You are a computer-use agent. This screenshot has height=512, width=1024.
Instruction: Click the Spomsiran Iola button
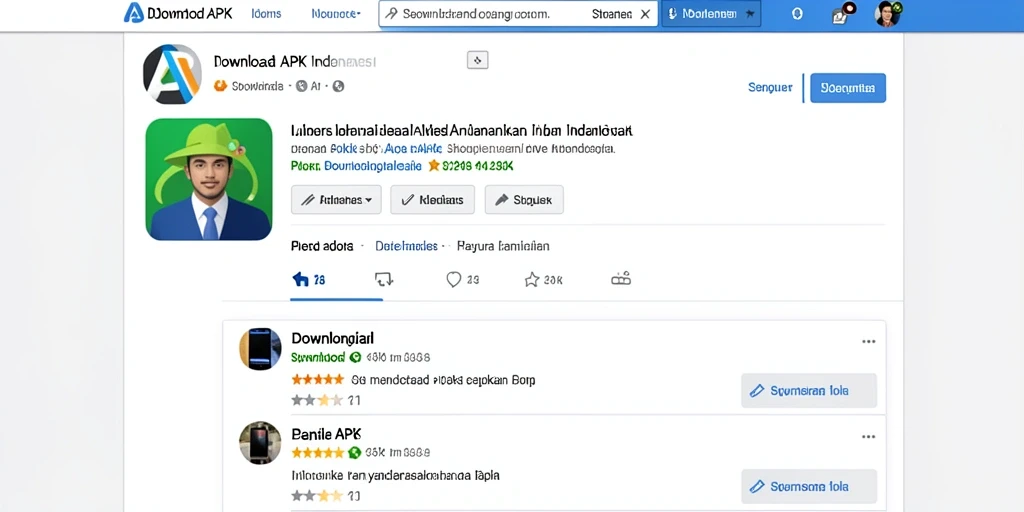[808, 391]
